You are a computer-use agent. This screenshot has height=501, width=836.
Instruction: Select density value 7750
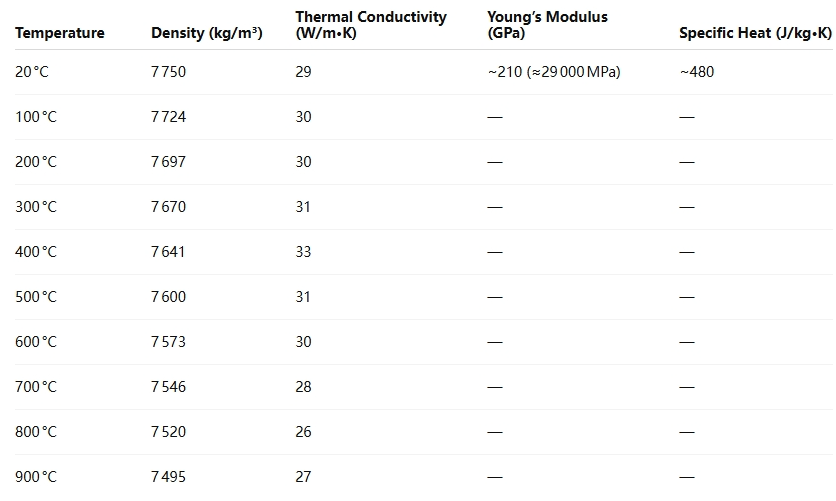tap(168, 72)
